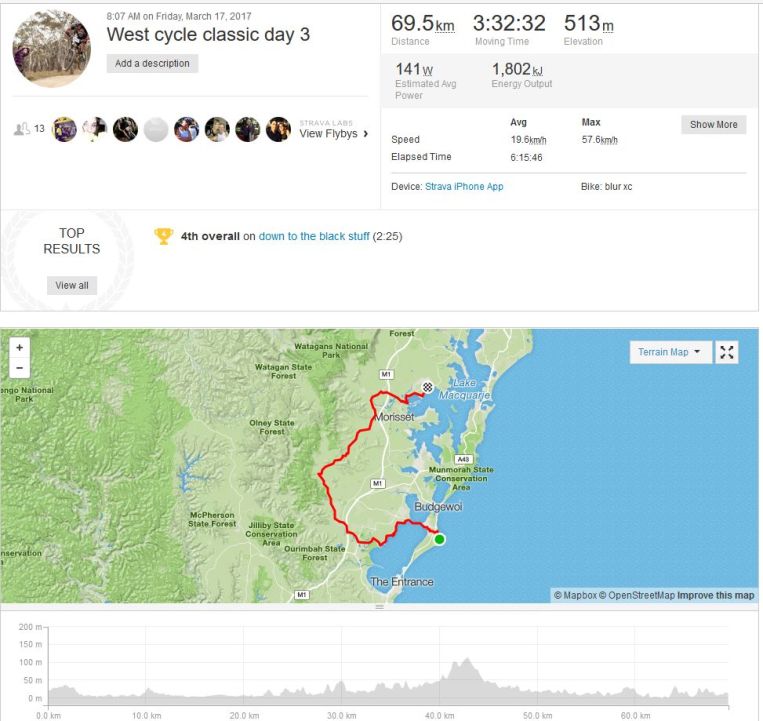The height and width of the screenshot is (721, 763).
Task: Click the blank grey placeholder avatar
Action: tap(156, 129)
